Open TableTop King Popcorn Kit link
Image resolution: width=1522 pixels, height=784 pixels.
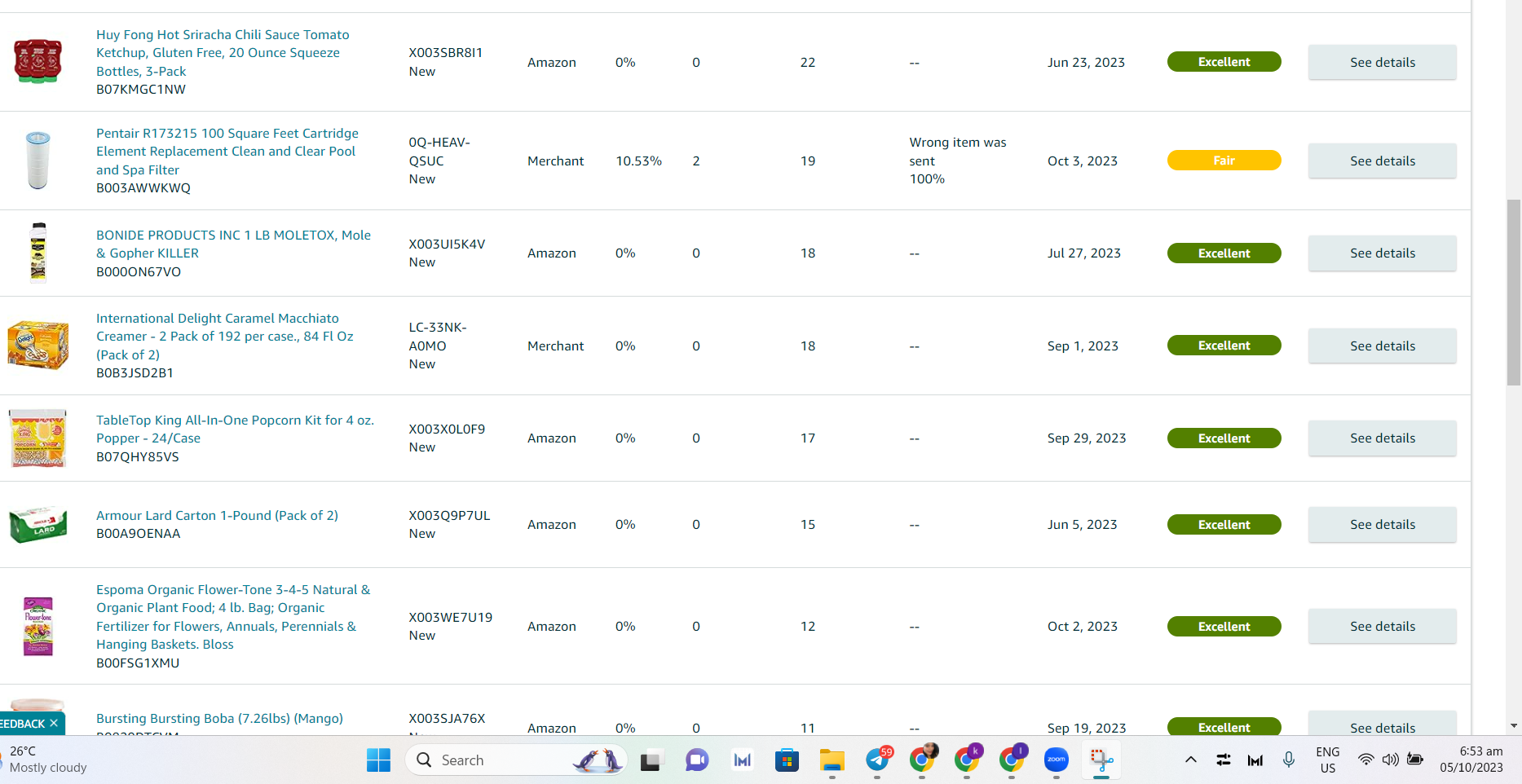pos(235,429)
